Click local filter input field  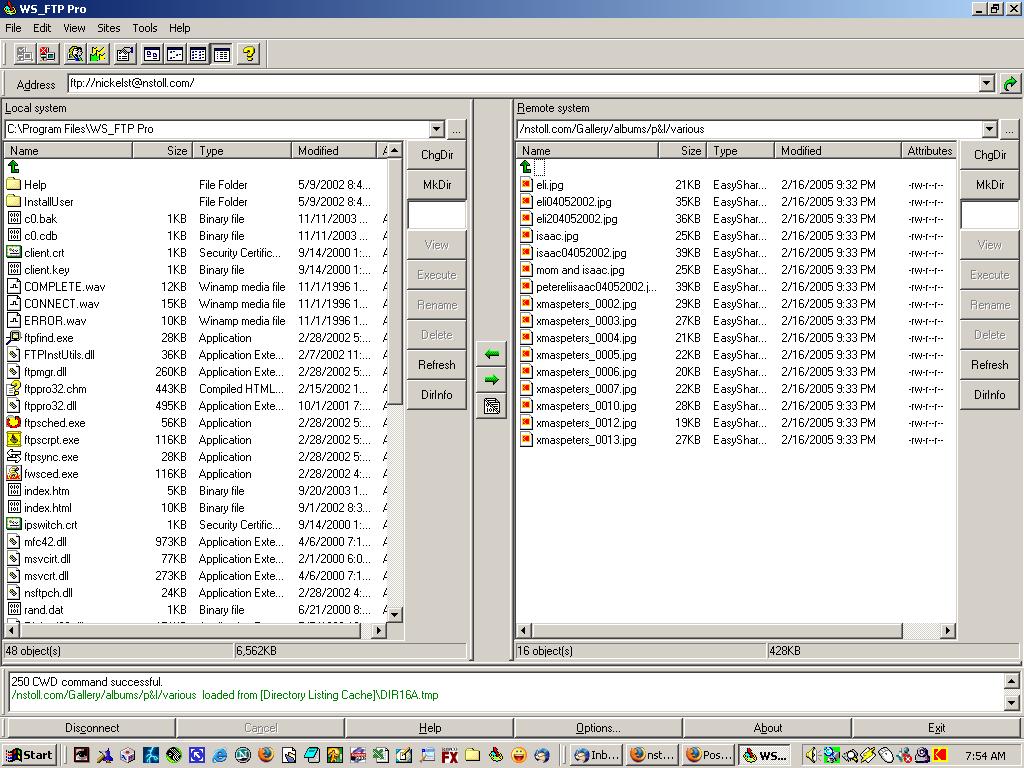(x=437, y=214)
